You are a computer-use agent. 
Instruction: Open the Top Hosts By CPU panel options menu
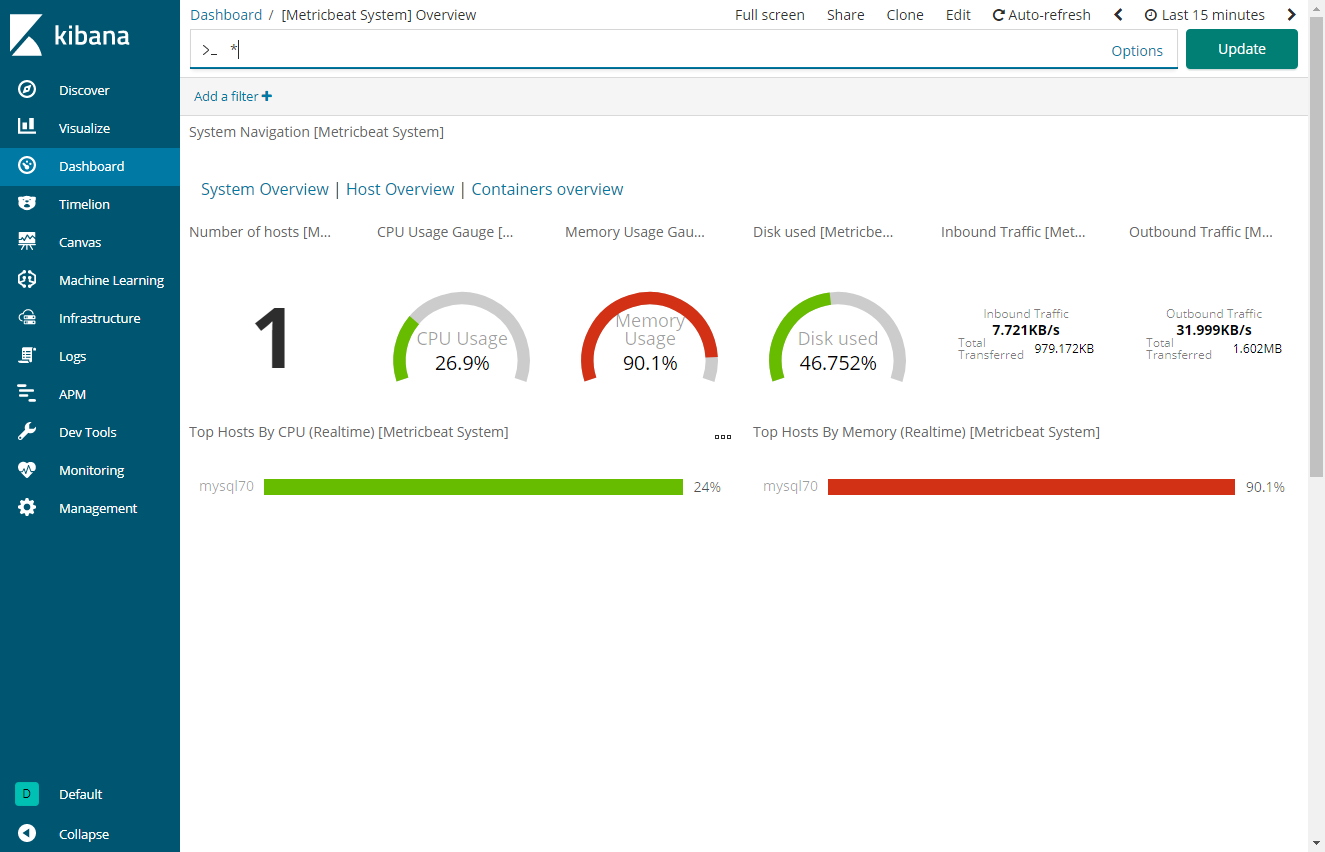coord(723,437)
